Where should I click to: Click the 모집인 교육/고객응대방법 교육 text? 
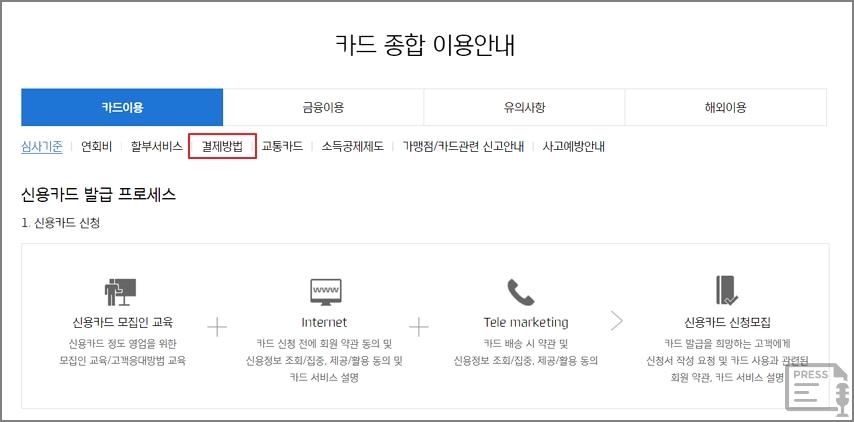123,360
